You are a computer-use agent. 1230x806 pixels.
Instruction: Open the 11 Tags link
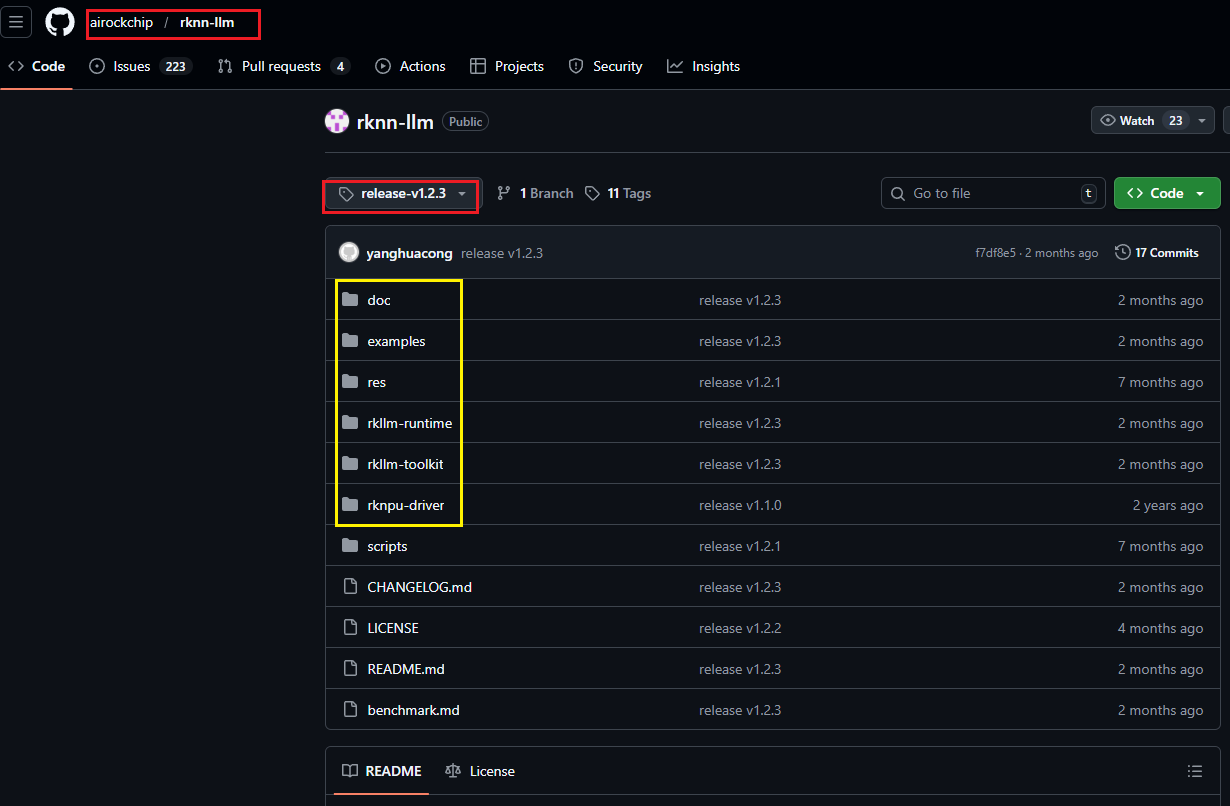(618, 193)
